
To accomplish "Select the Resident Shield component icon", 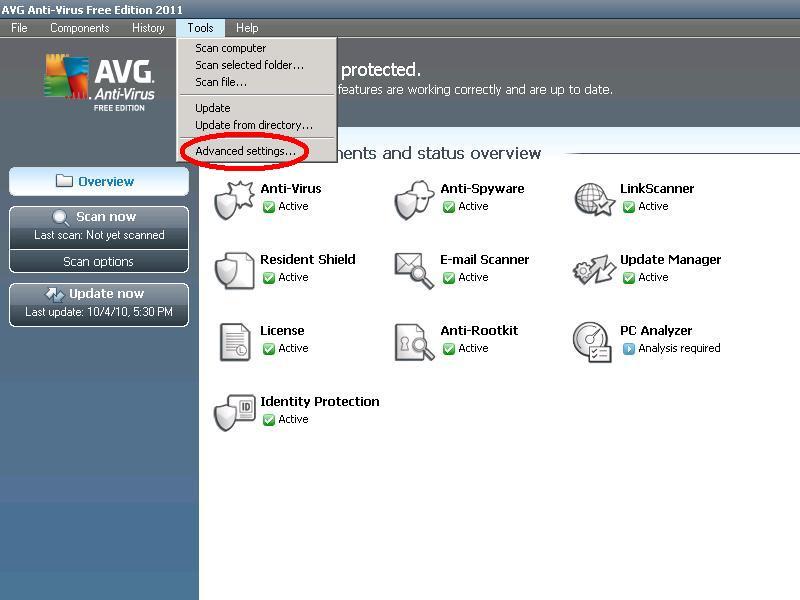I will (x=236, y=270).
